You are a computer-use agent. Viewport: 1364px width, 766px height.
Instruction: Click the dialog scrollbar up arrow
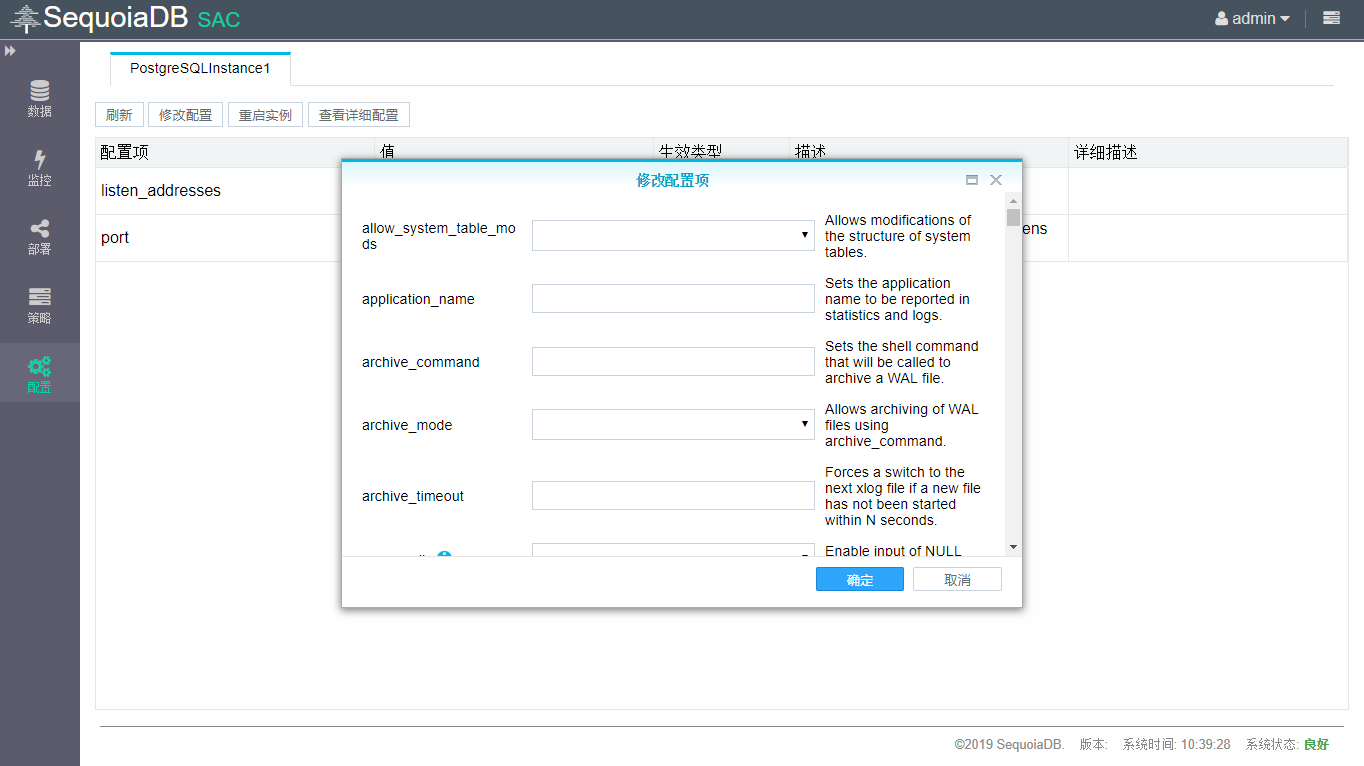(x=1013, y=201)
